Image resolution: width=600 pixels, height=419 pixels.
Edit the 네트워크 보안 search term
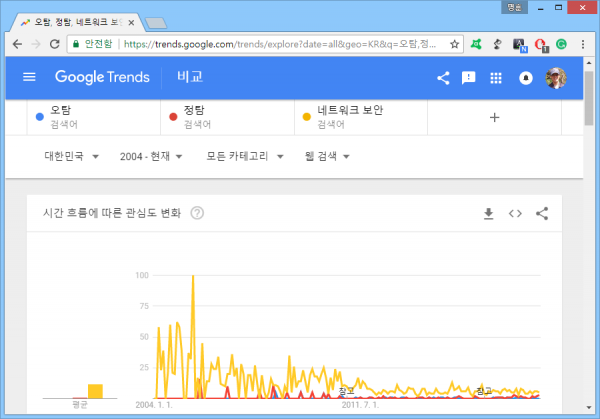pyautogui.click(x=361, y=117)
